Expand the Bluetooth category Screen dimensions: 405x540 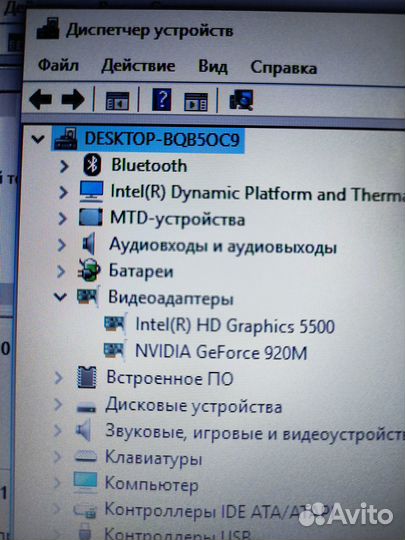[64, 166]
